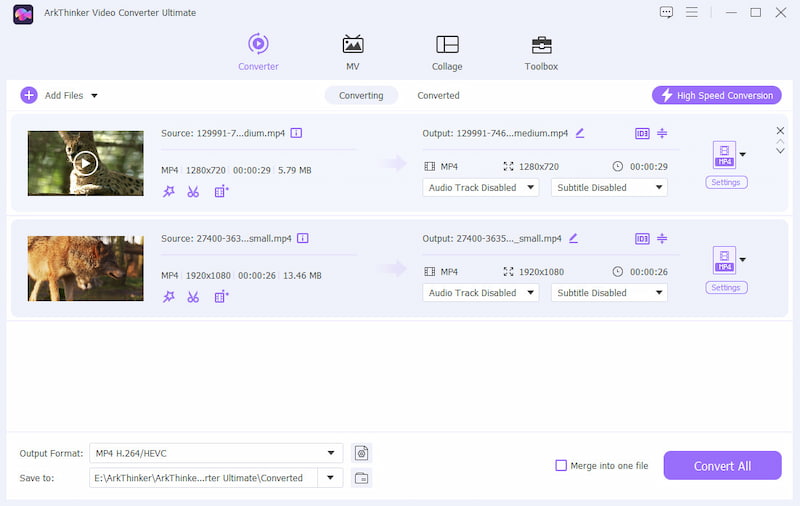Switch to the Toolbox tab

[541, 53]
